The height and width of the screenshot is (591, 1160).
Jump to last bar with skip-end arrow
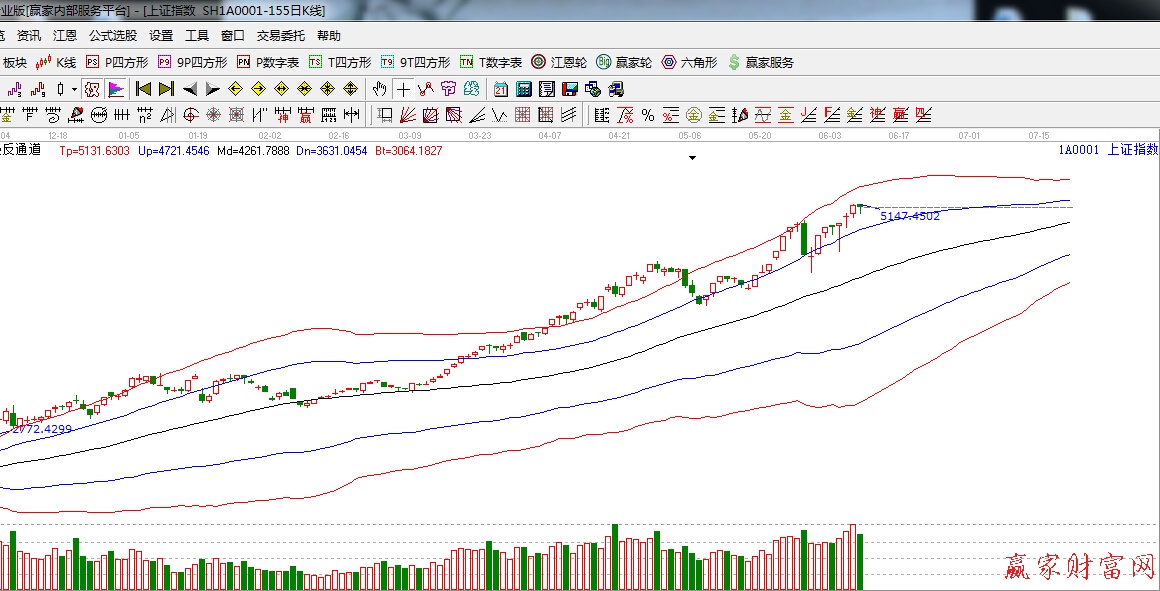(166, 89)
